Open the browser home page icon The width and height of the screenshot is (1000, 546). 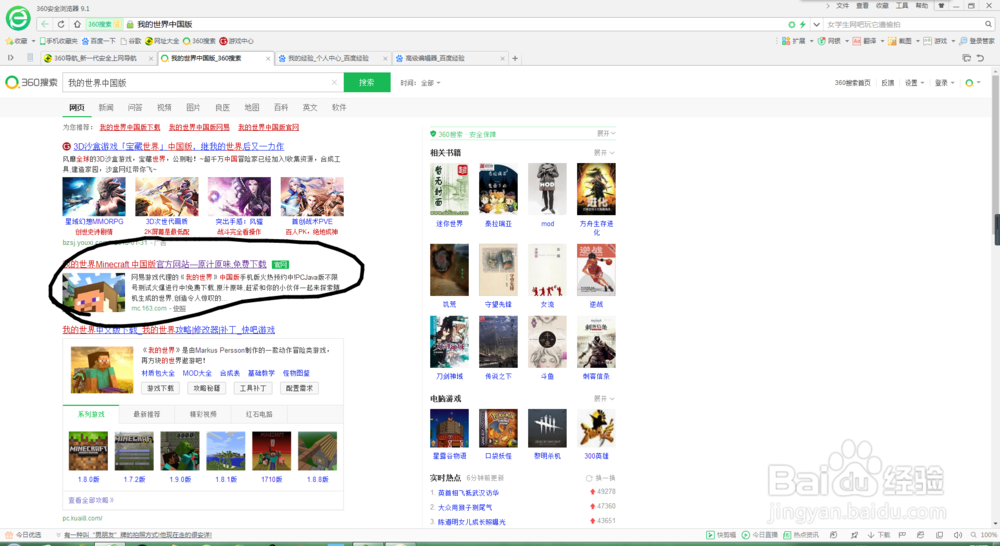(77, 24)
